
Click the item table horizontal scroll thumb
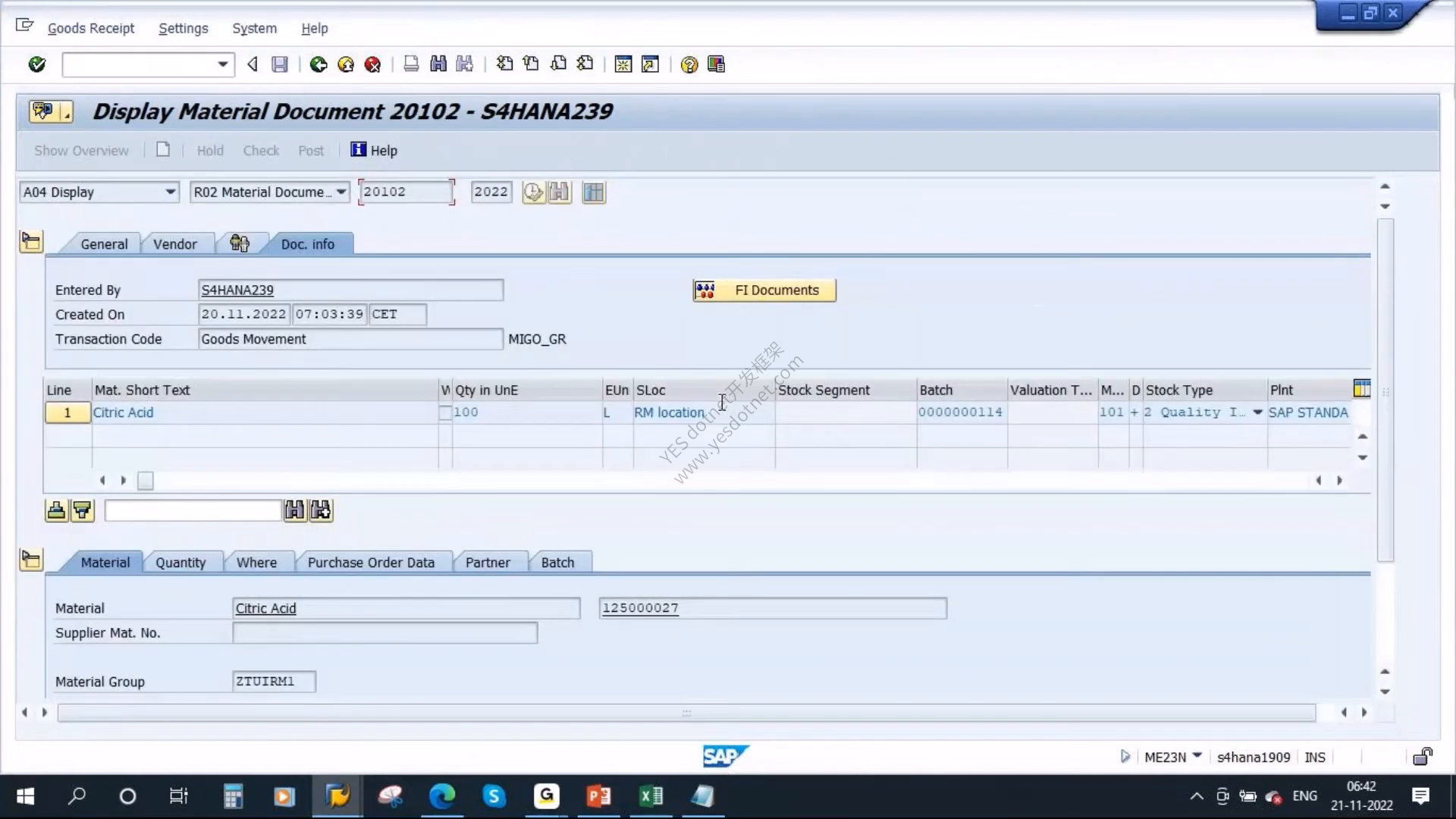[146, 481]
